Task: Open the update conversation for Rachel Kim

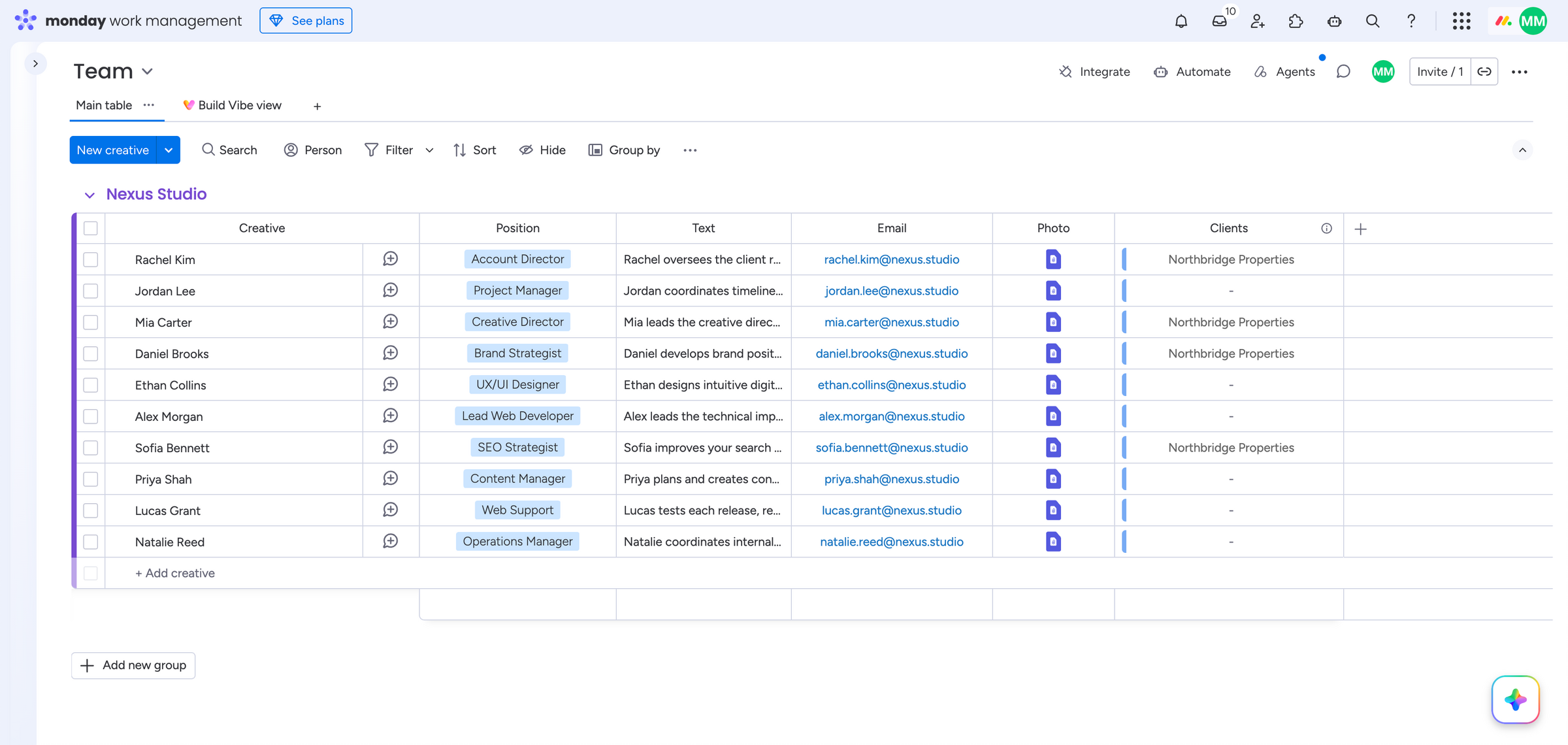Action: 390,259
